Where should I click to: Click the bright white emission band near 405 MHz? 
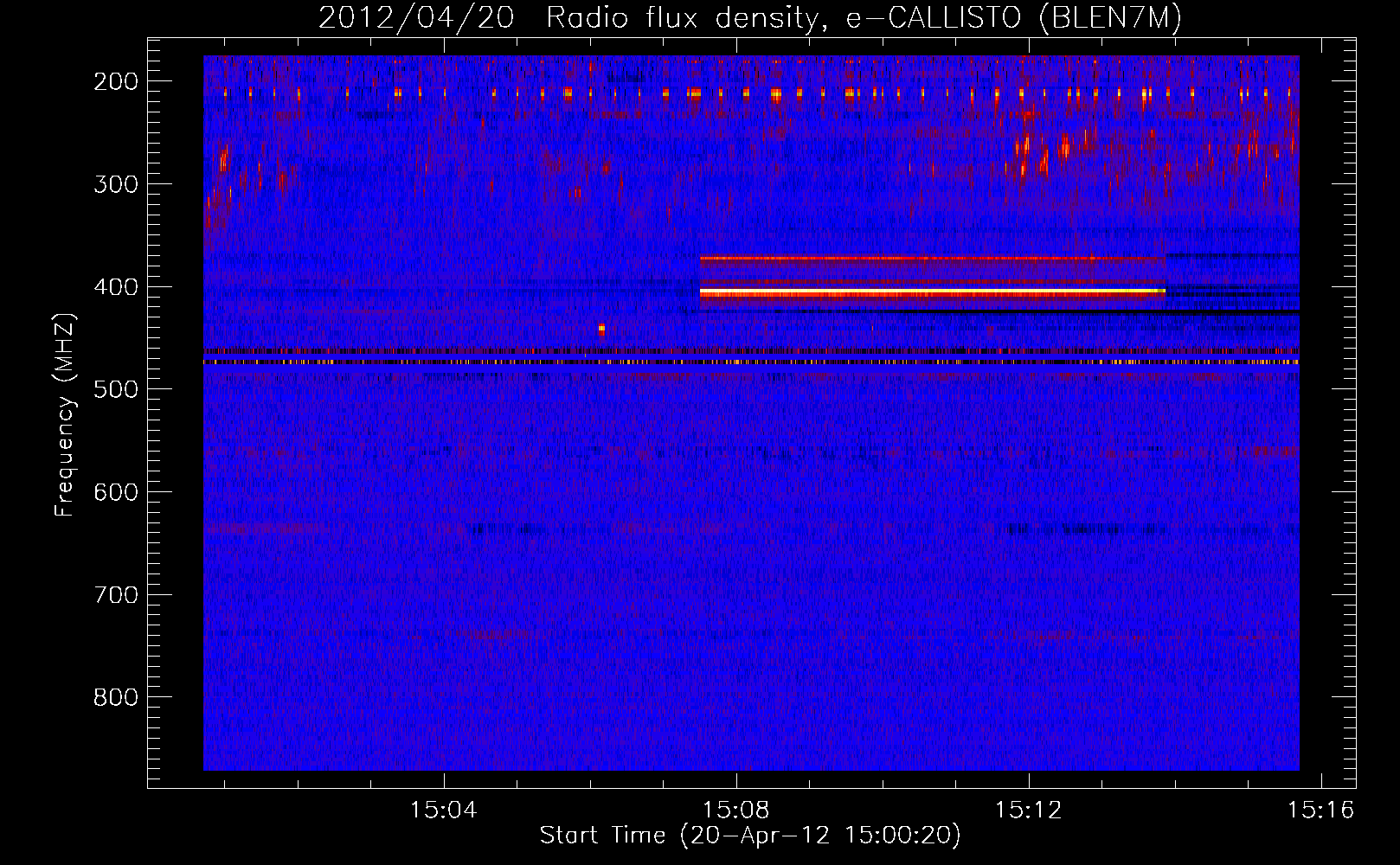tap(933, 293)
